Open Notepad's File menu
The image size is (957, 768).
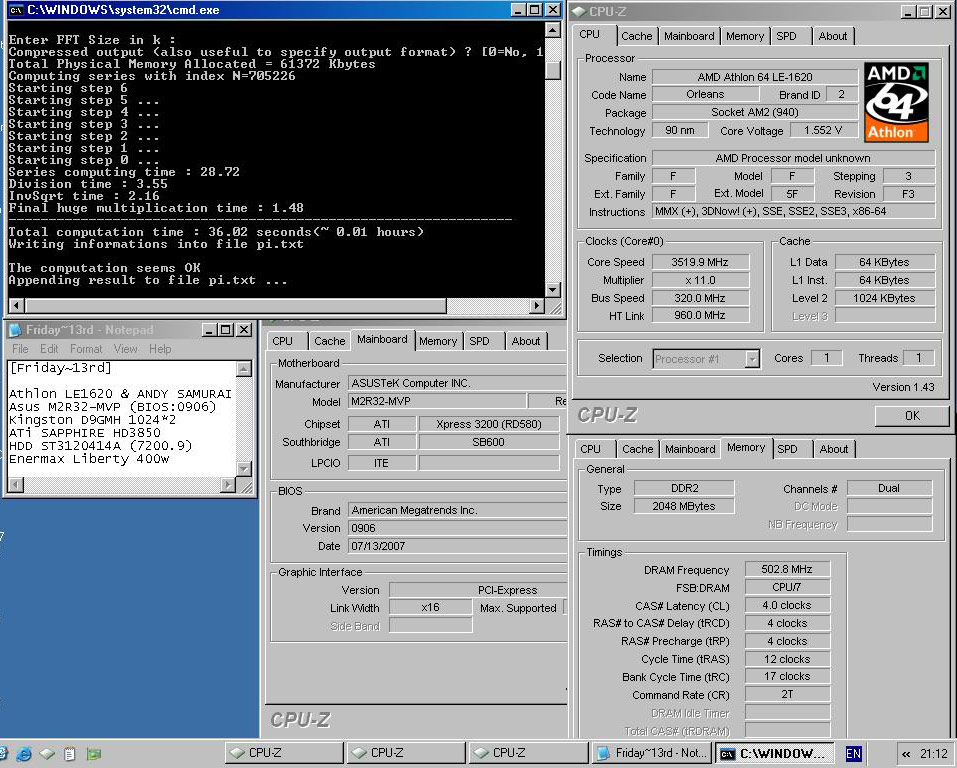20,349
